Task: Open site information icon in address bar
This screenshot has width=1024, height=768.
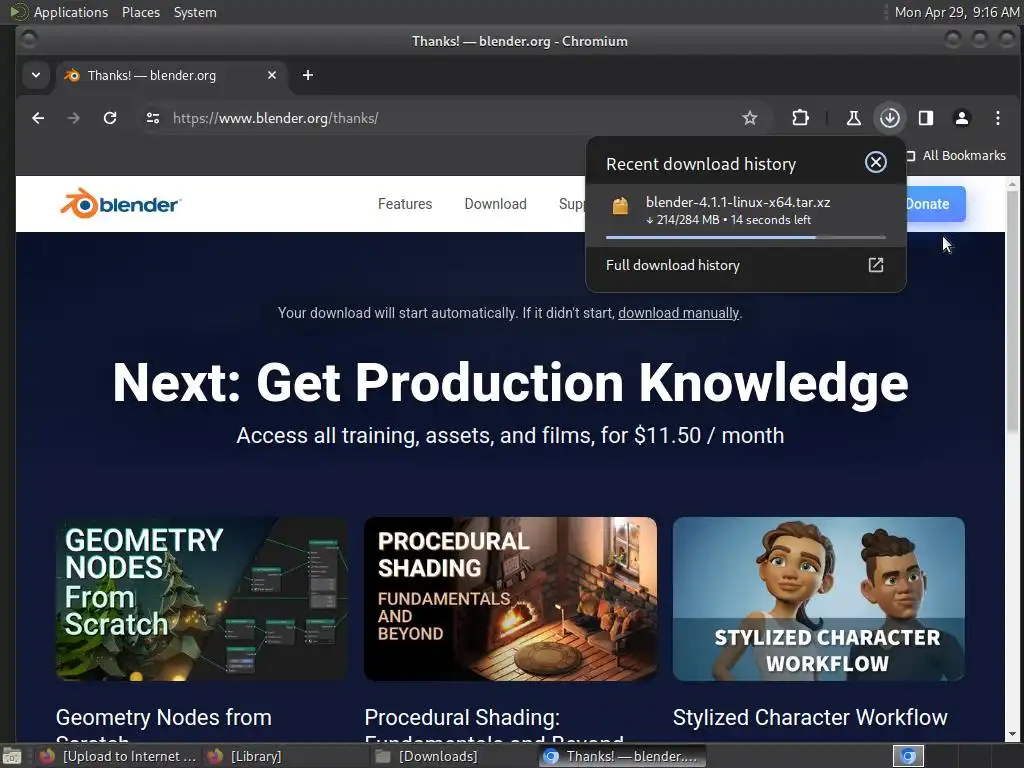Action: [153, 118]
